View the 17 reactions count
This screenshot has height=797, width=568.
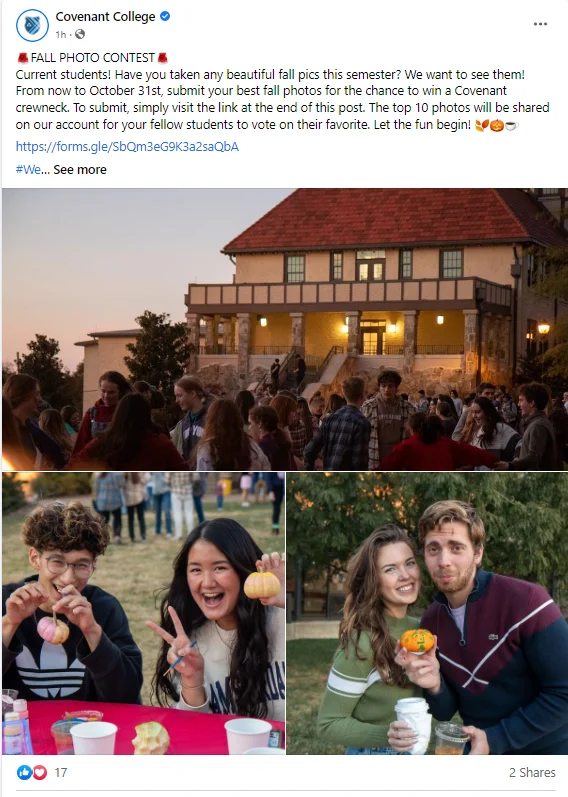61,772
